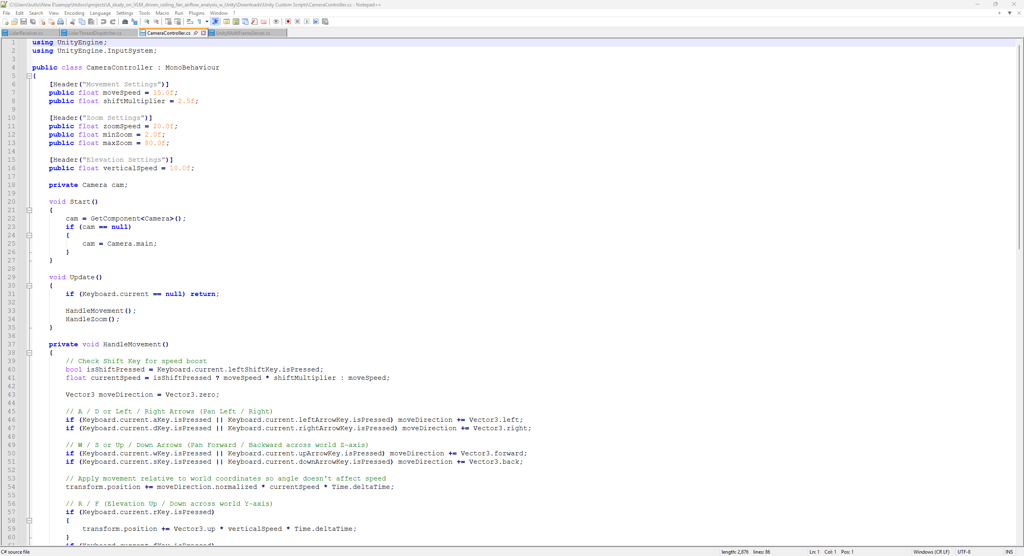Save all open files with Save All icon
The width and height of the screenshot is (1024, 556).
pos(33,22)
